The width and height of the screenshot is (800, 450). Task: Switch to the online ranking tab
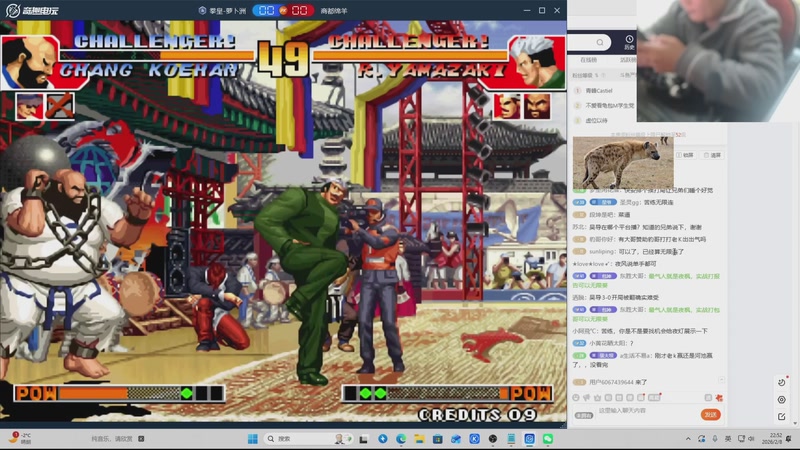588,60
